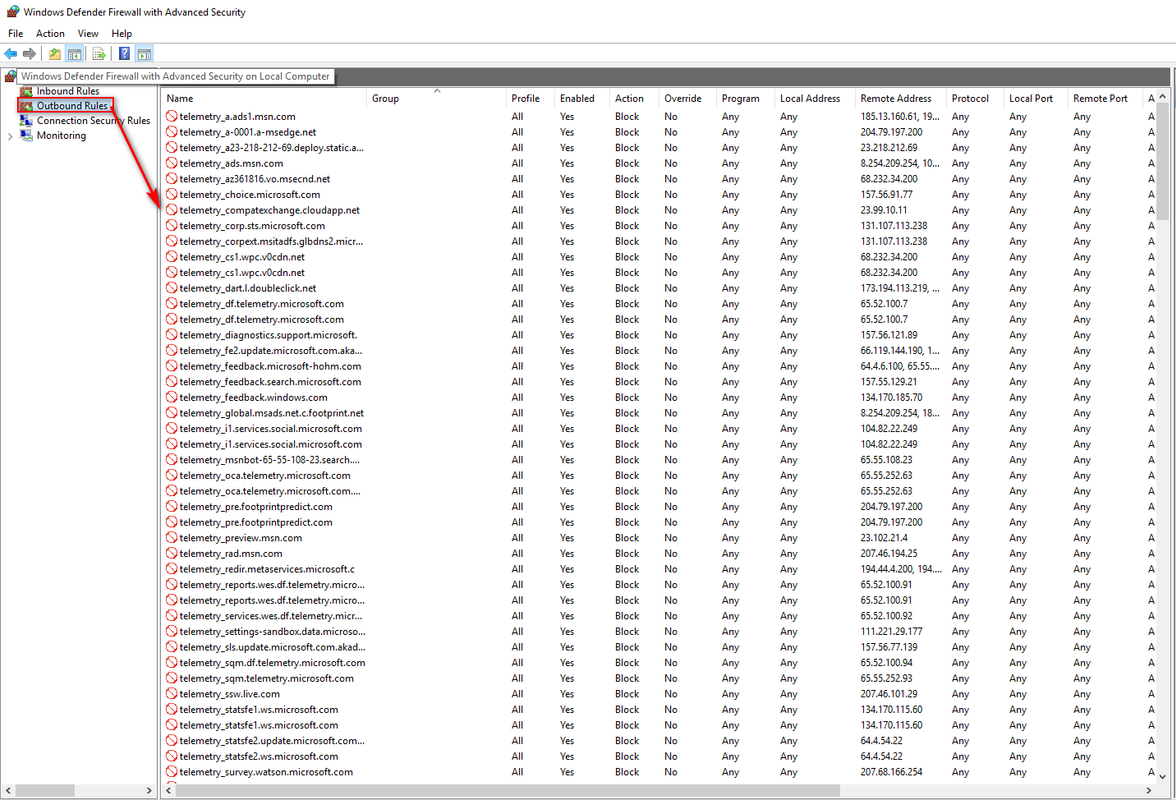
Task: Toggle the Show/Hide Console Tree toolbar icon
Action: point(74,54)
